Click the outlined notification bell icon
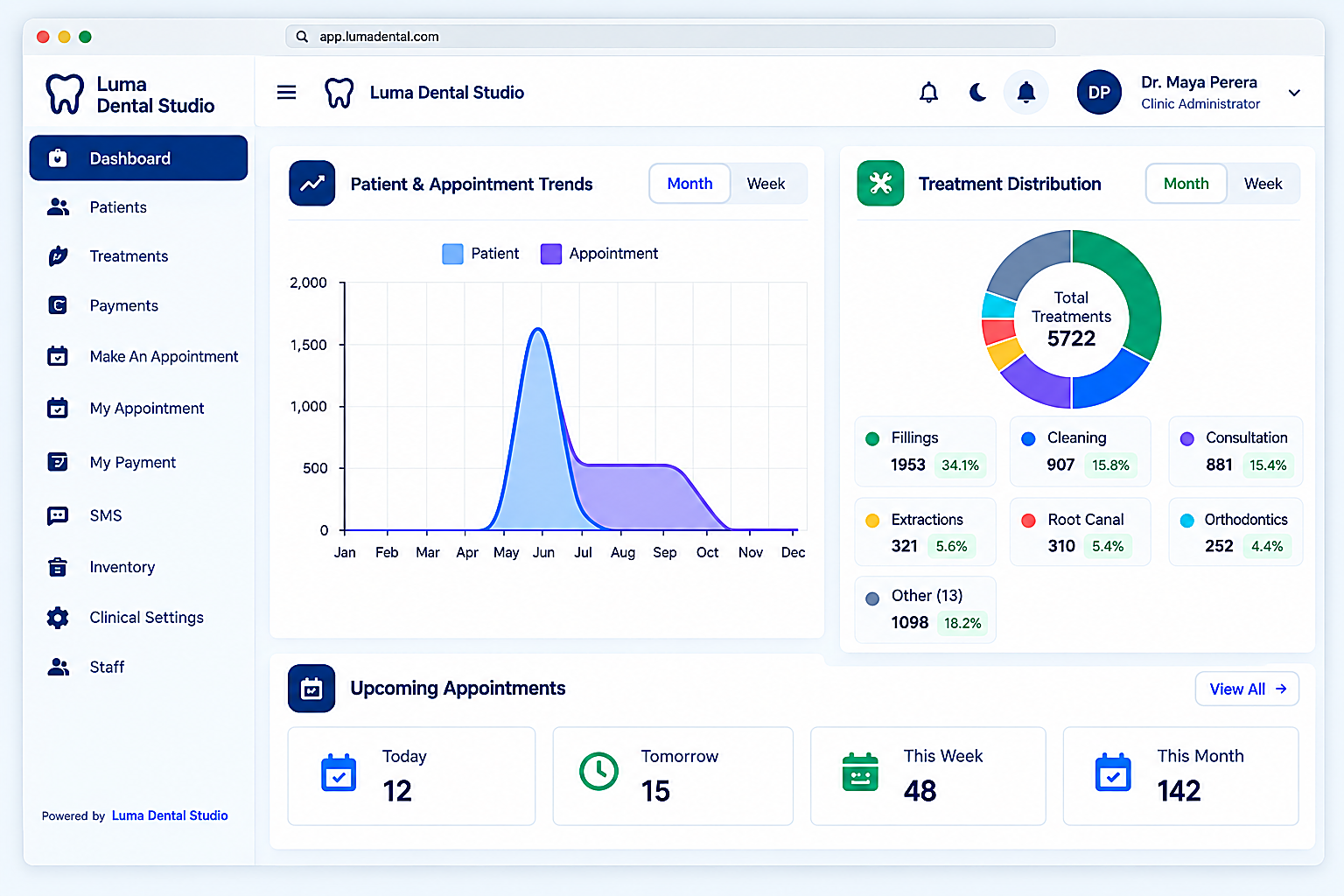 (x=928, y=93)
